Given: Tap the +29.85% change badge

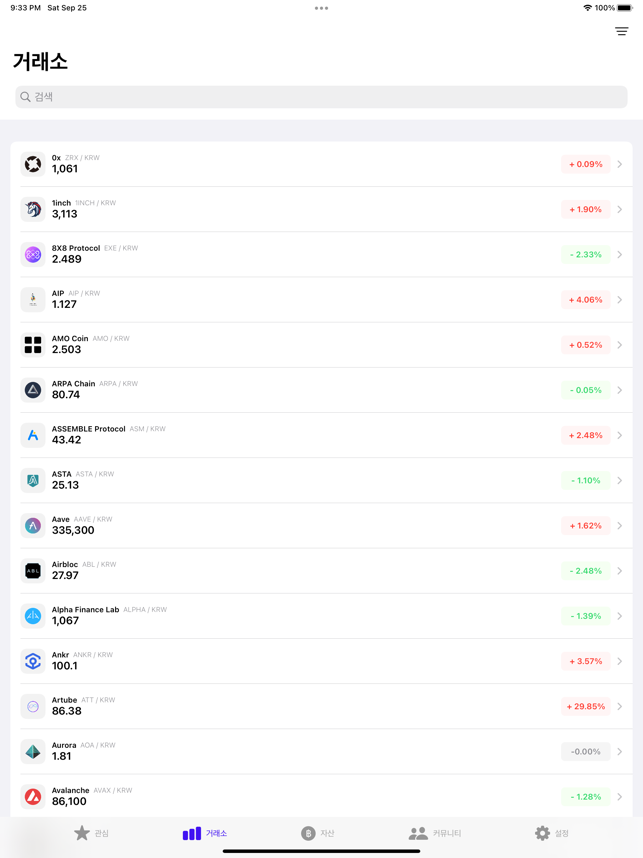Looking at the screenshot, I should pyautogui.click(x=586, y=706).
